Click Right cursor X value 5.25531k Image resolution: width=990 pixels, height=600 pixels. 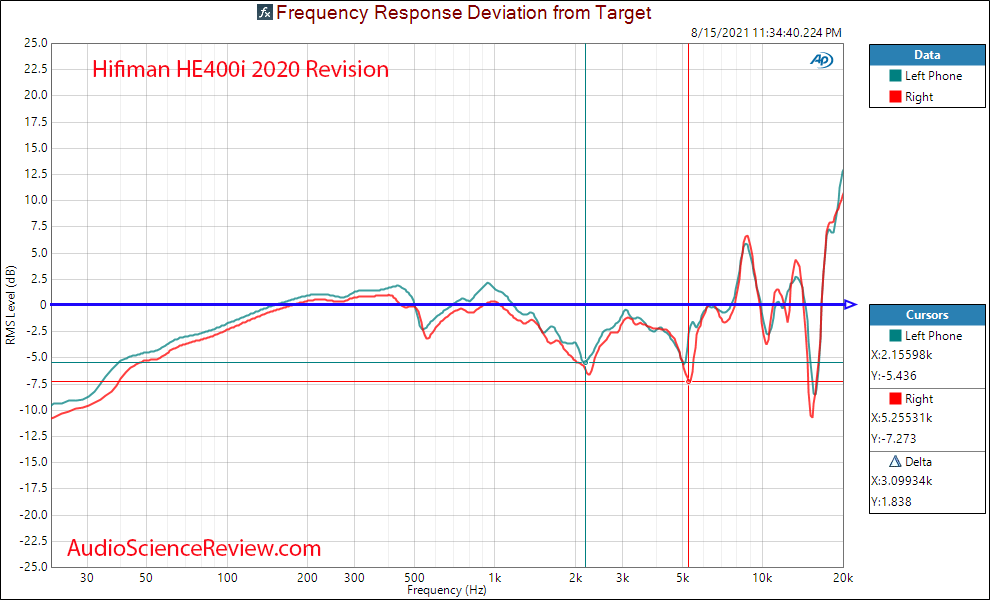coord(902,418)
